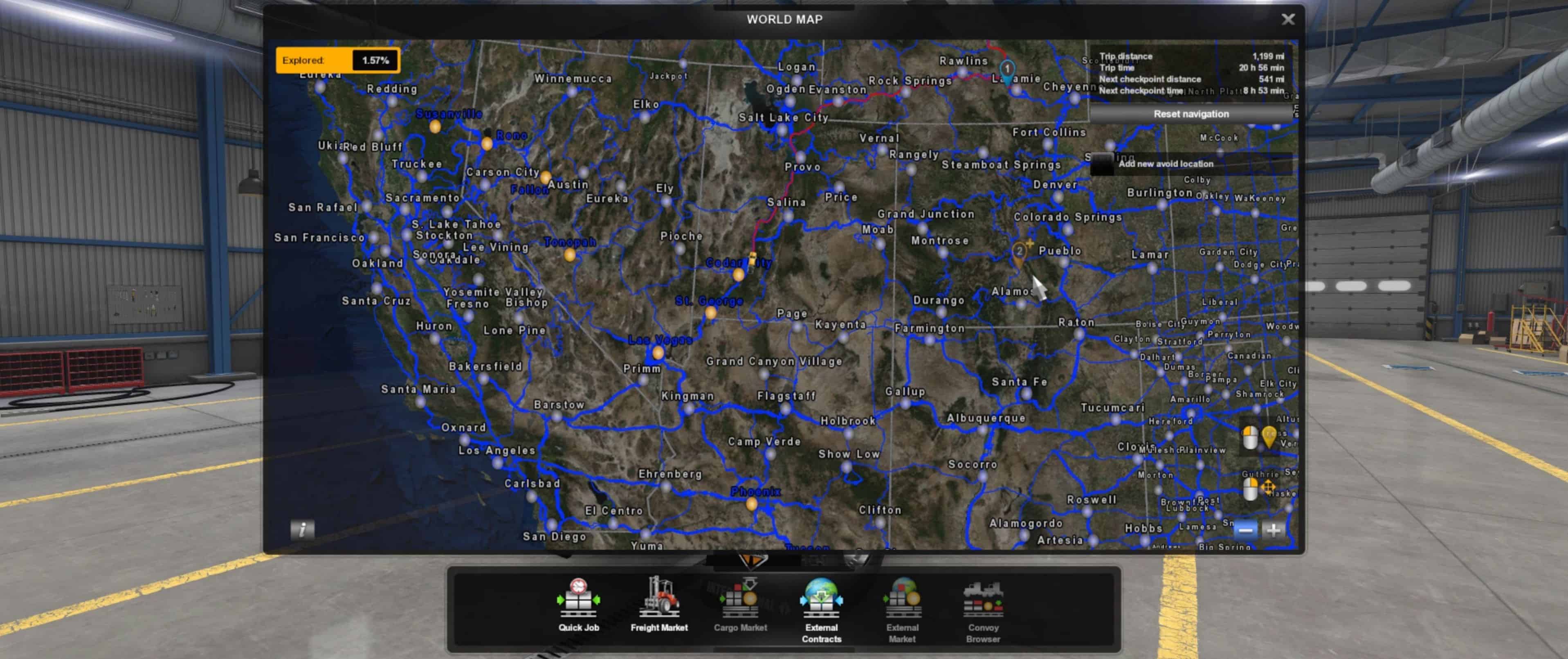Open the Freight Market
Screen dimensions: 1568x659
click(x=658, y=605)
